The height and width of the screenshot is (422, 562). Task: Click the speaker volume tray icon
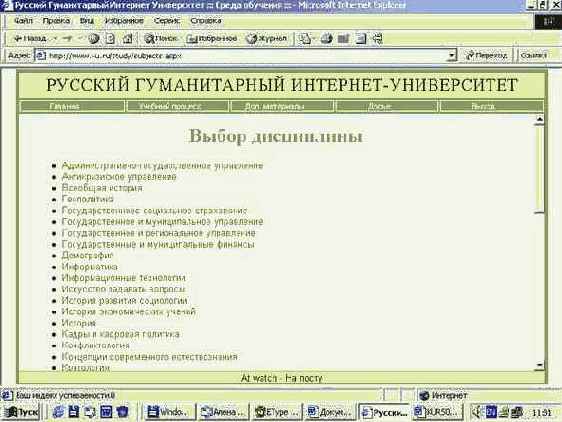pos(476,412)
